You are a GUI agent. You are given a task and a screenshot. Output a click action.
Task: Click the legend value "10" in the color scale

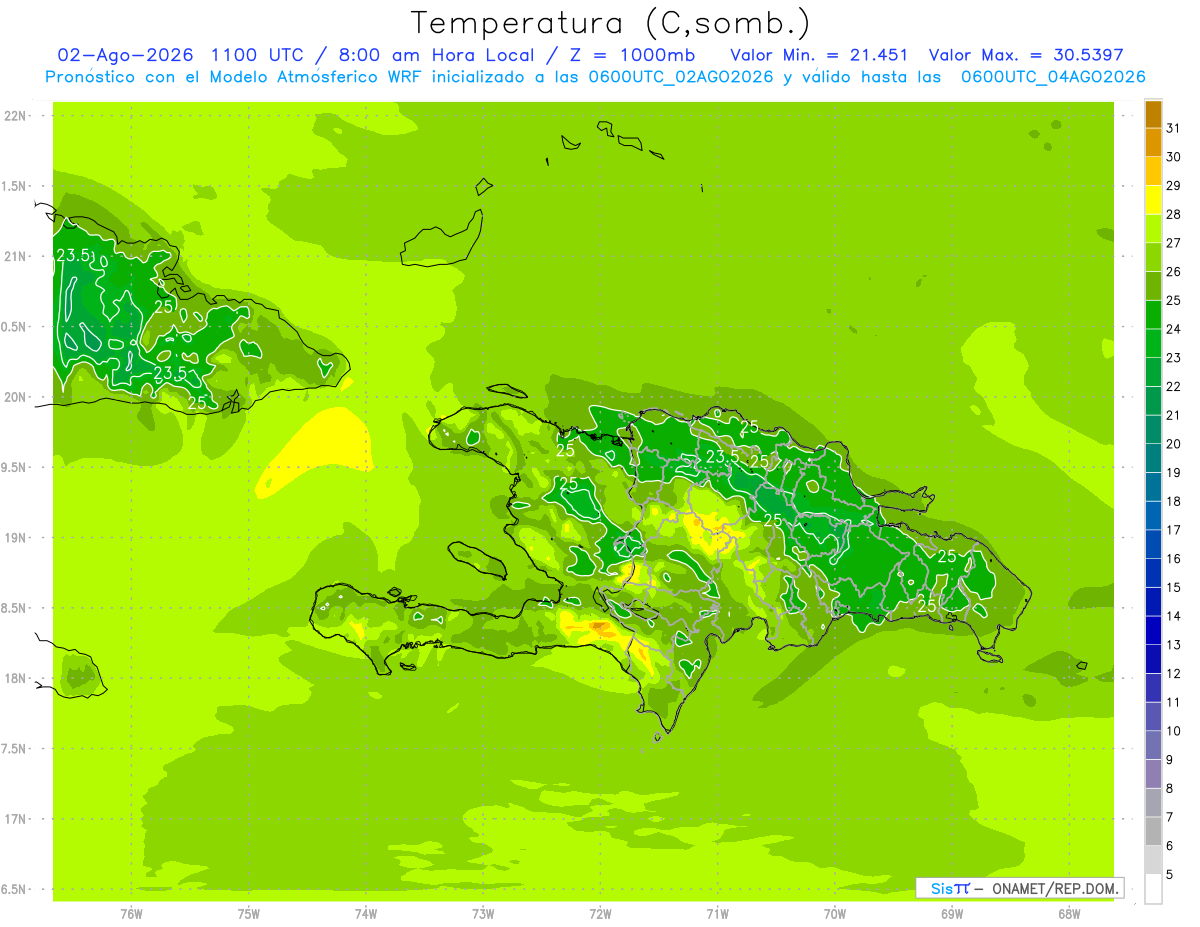(x=1173, y=731)
